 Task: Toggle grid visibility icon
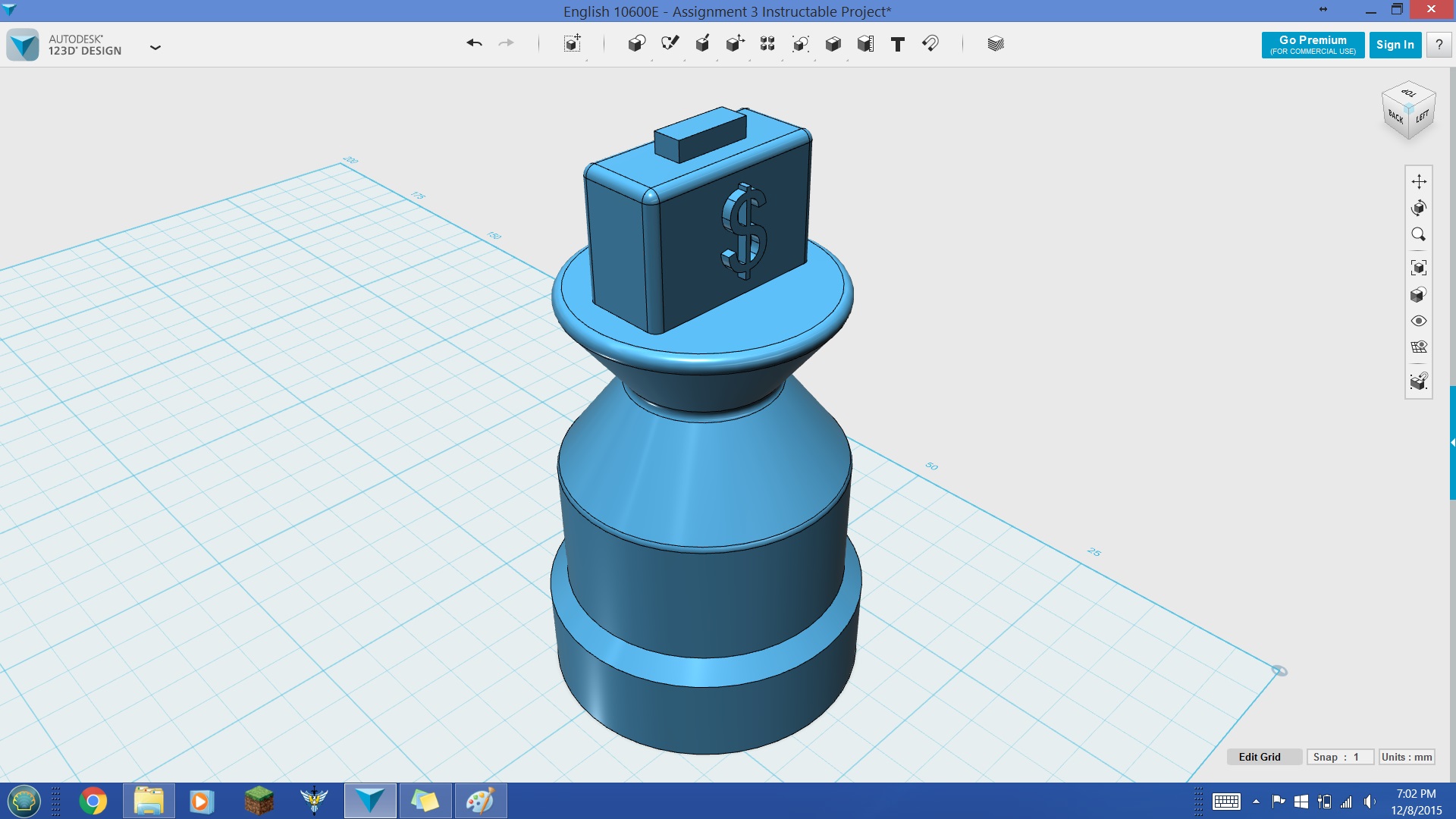[1419, 347]
